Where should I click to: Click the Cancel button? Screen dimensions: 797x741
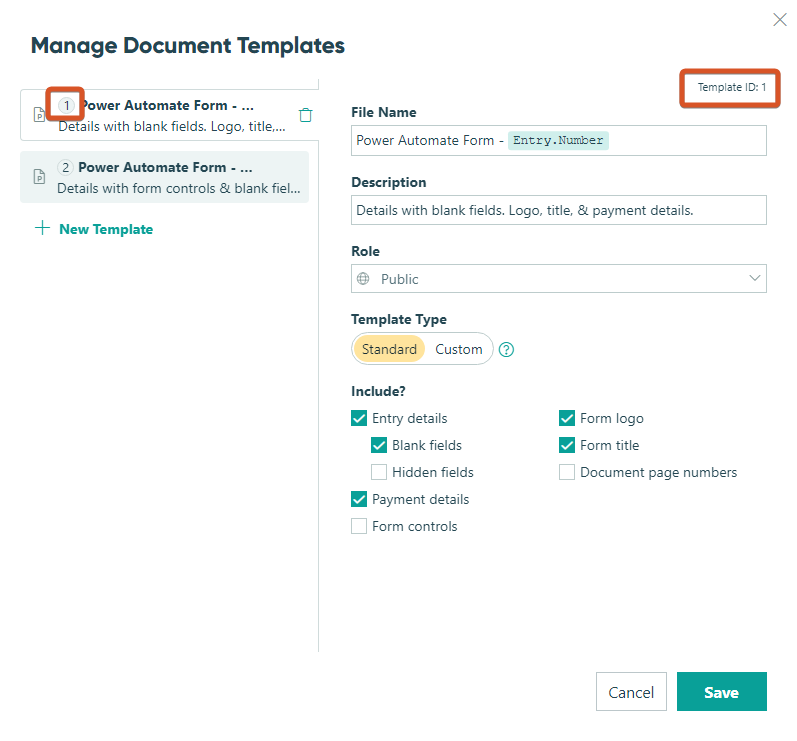pyautogui.click(x=631, y=692)
